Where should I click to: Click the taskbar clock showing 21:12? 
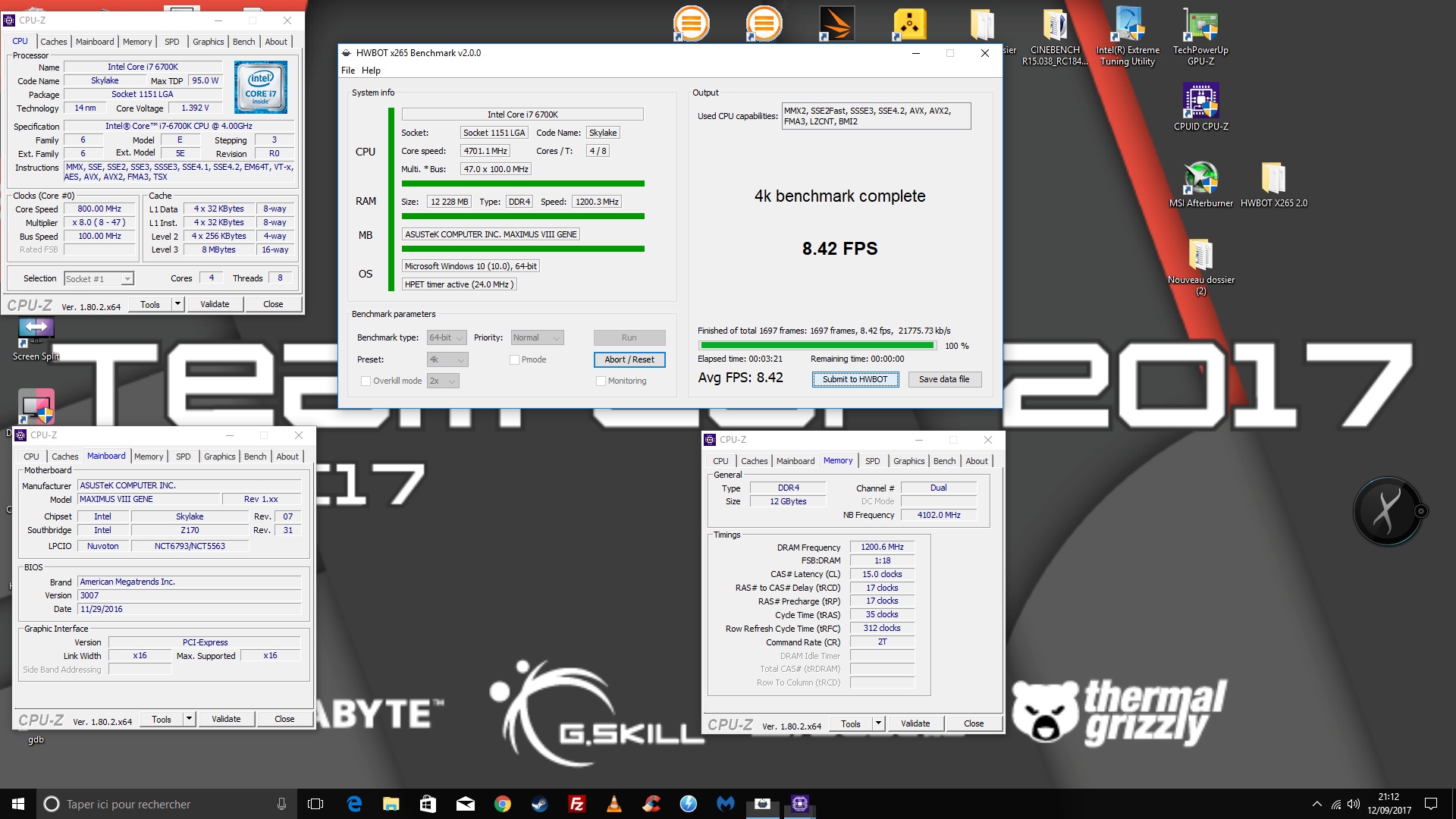[1389, 804]
